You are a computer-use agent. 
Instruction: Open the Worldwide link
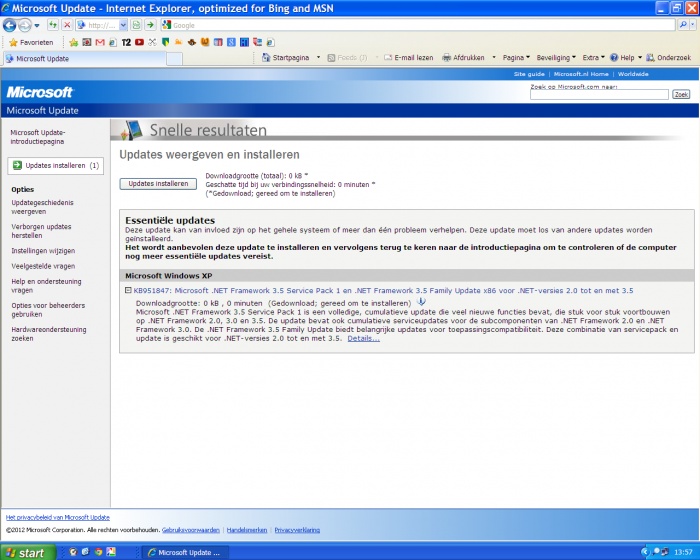[x=633, y=74]
